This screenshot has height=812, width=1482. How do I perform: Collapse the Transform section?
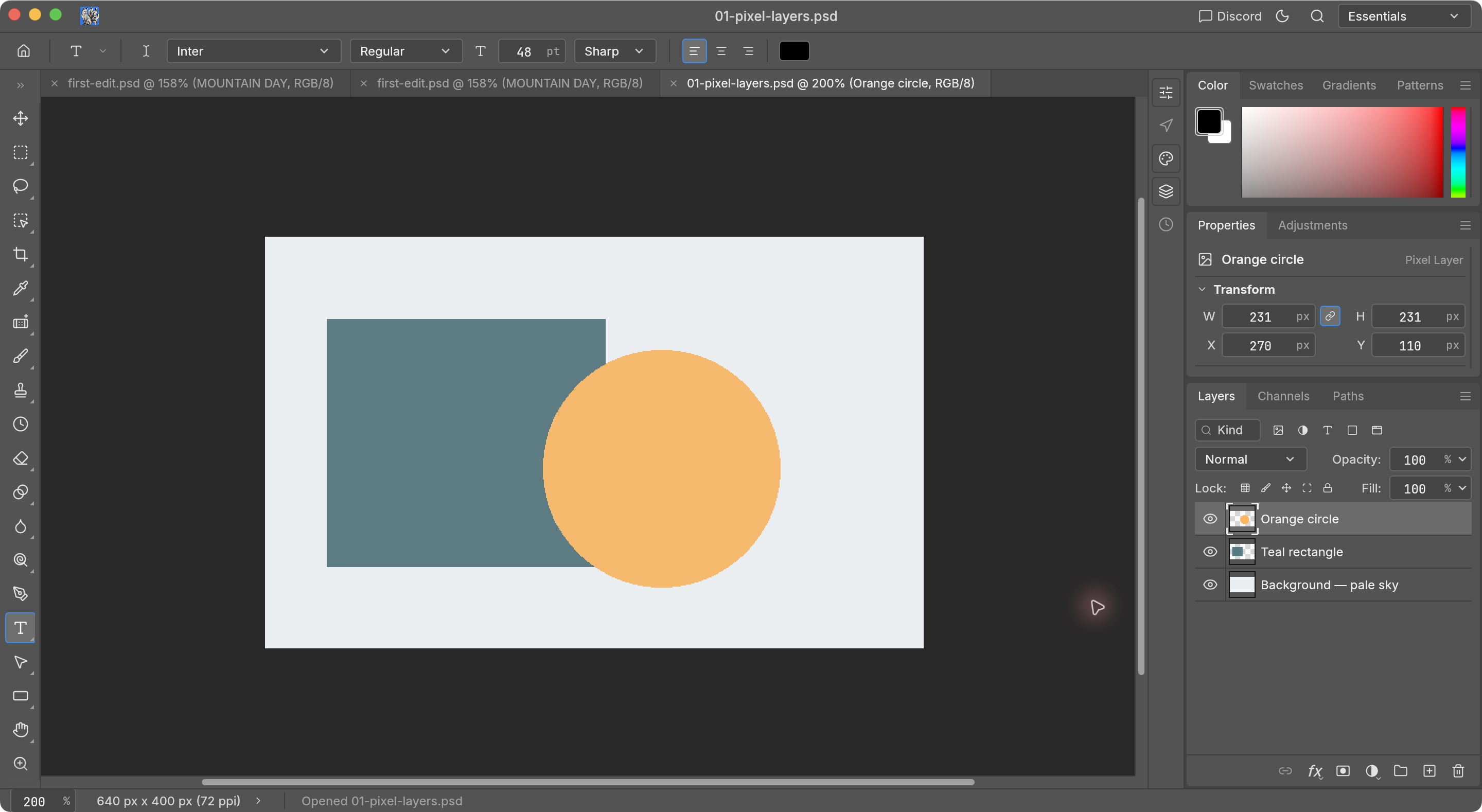[1201, 290]
